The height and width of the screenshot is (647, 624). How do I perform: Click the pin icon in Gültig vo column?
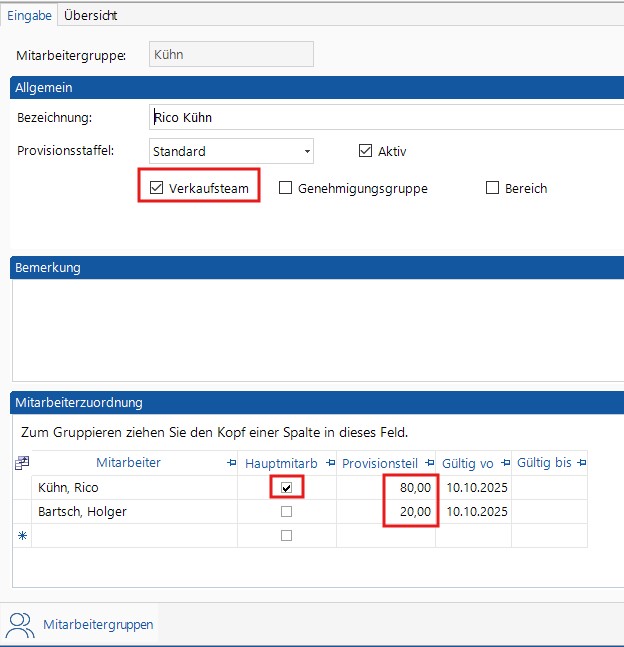coord(506,463)
